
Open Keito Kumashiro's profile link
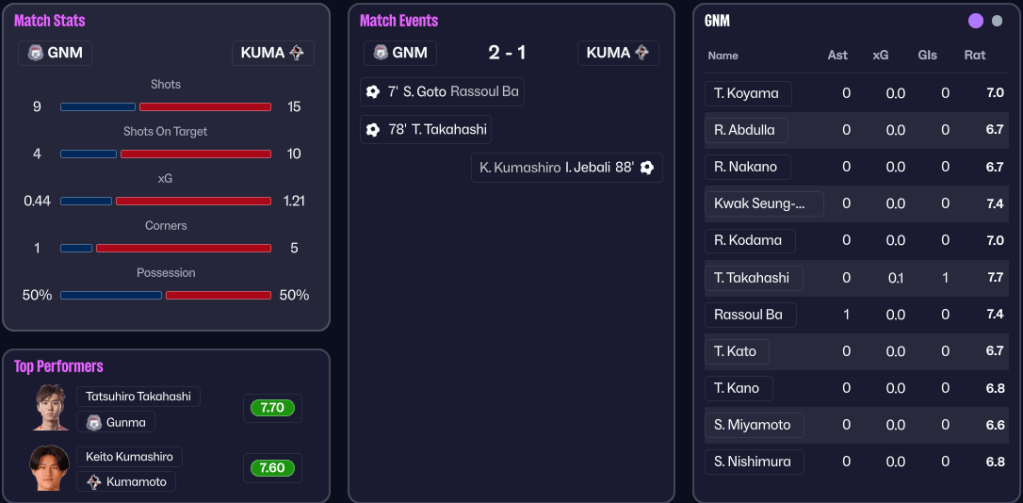[129, 456]
